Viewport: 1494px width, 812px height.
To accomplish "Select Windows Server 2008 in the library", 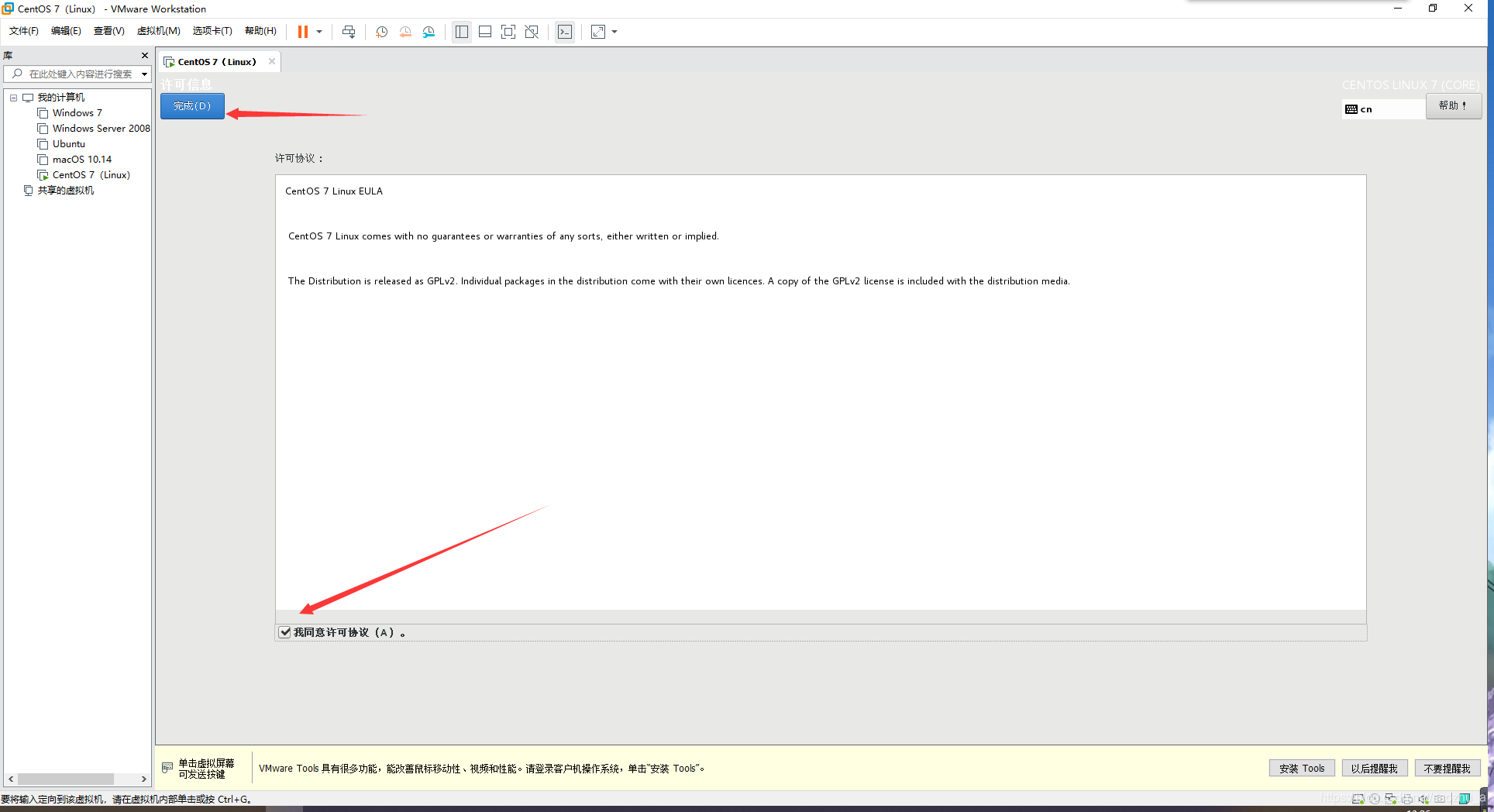I will coord(101,129).
